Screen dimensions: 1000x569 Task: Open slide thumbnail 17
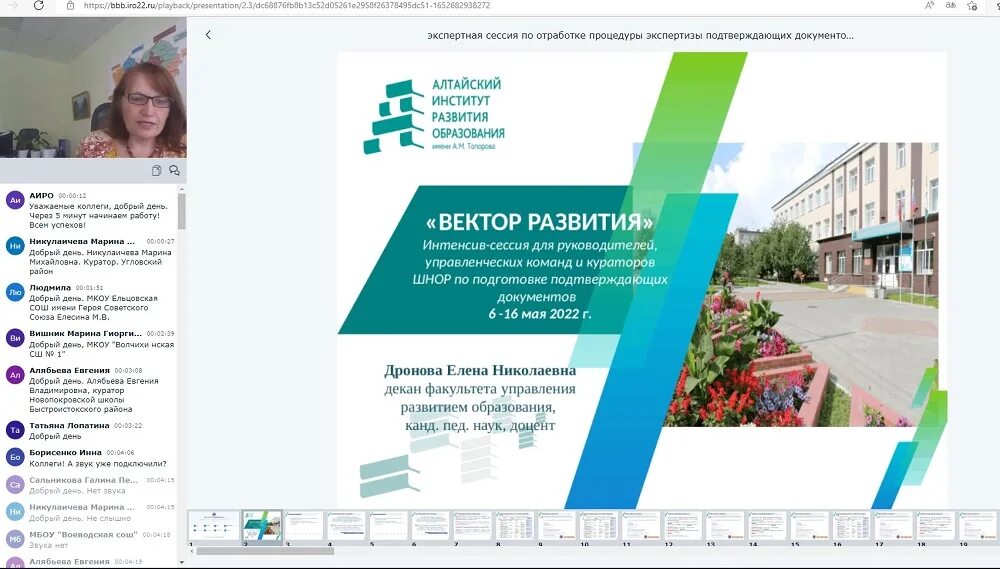pos(893,527)
